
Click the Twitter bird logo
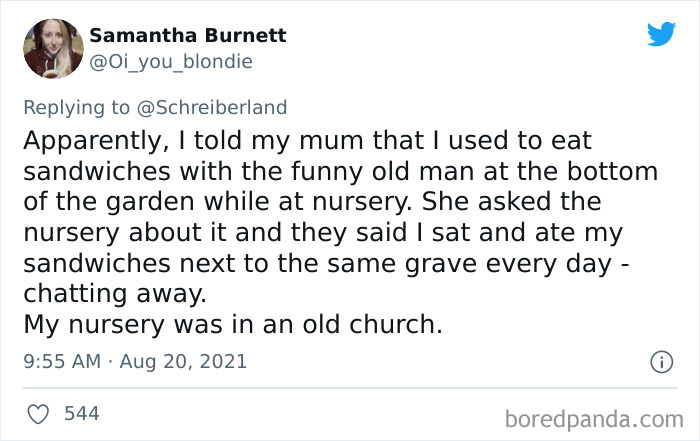[x=661, y=34]
